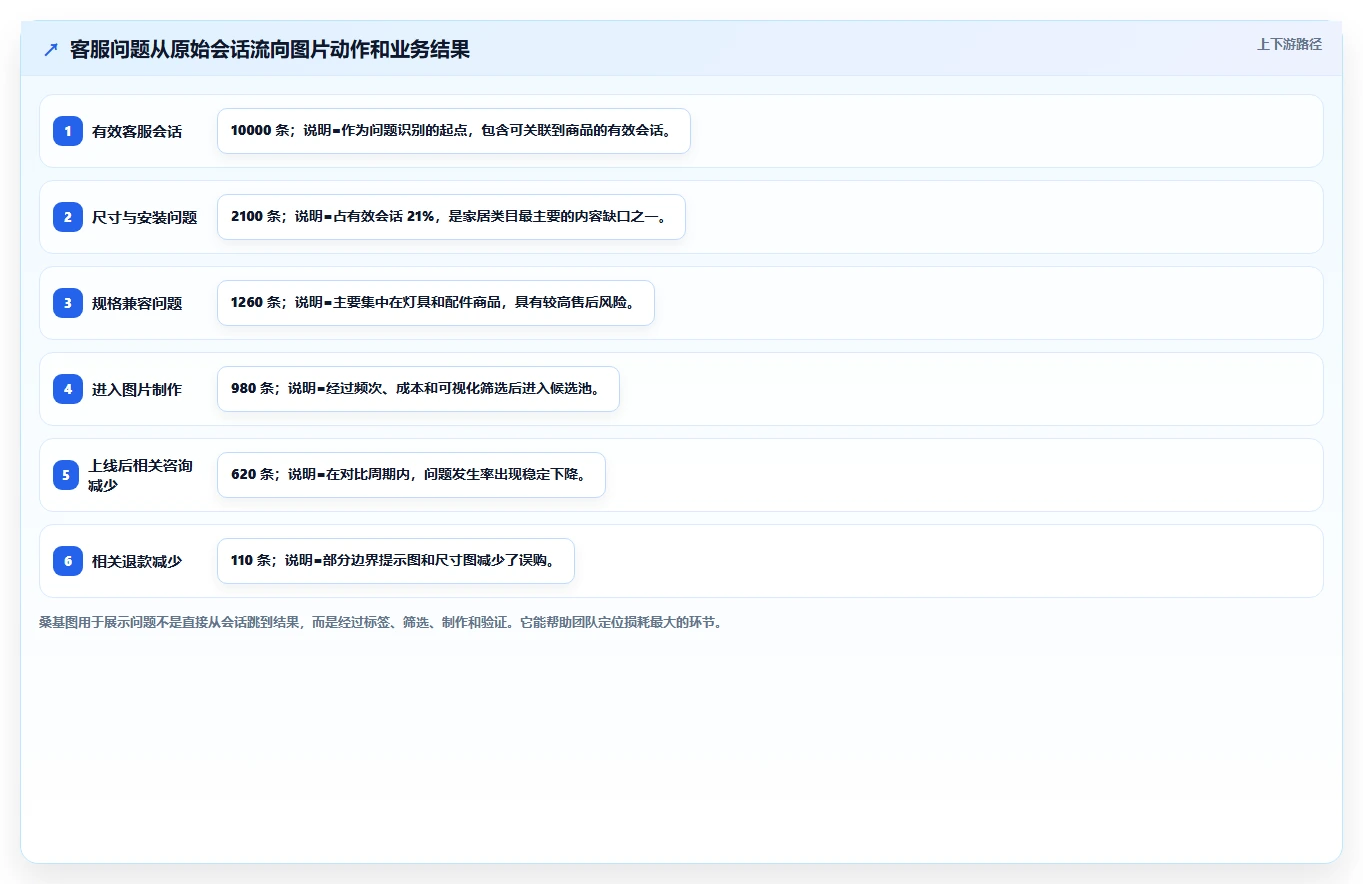
Task: Select the 进入图片制作 label
Action: coord(137,389)
